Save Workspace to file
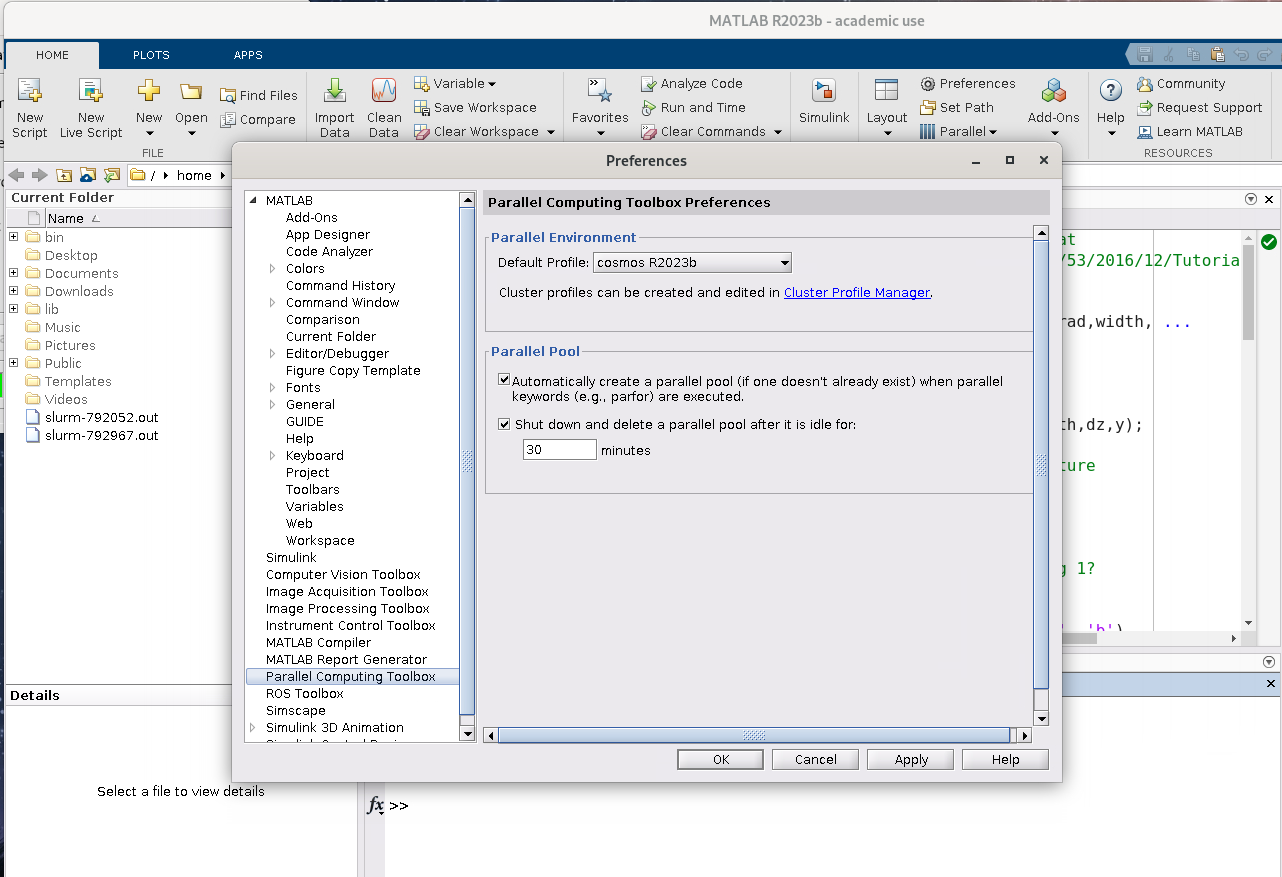Image resolution: width=1282 pixels, height=877 pixels. click(x=475, y=107)
